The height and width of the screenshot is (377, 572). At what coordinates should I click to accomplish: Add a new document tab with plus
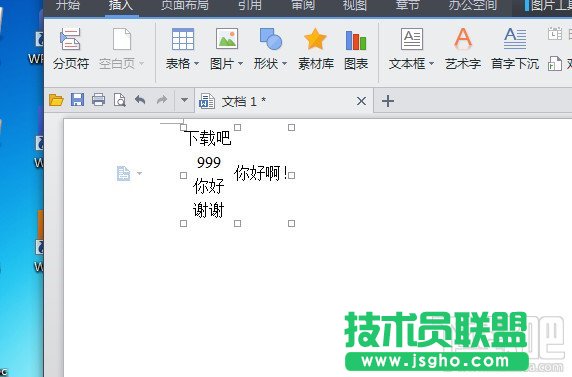388,101
